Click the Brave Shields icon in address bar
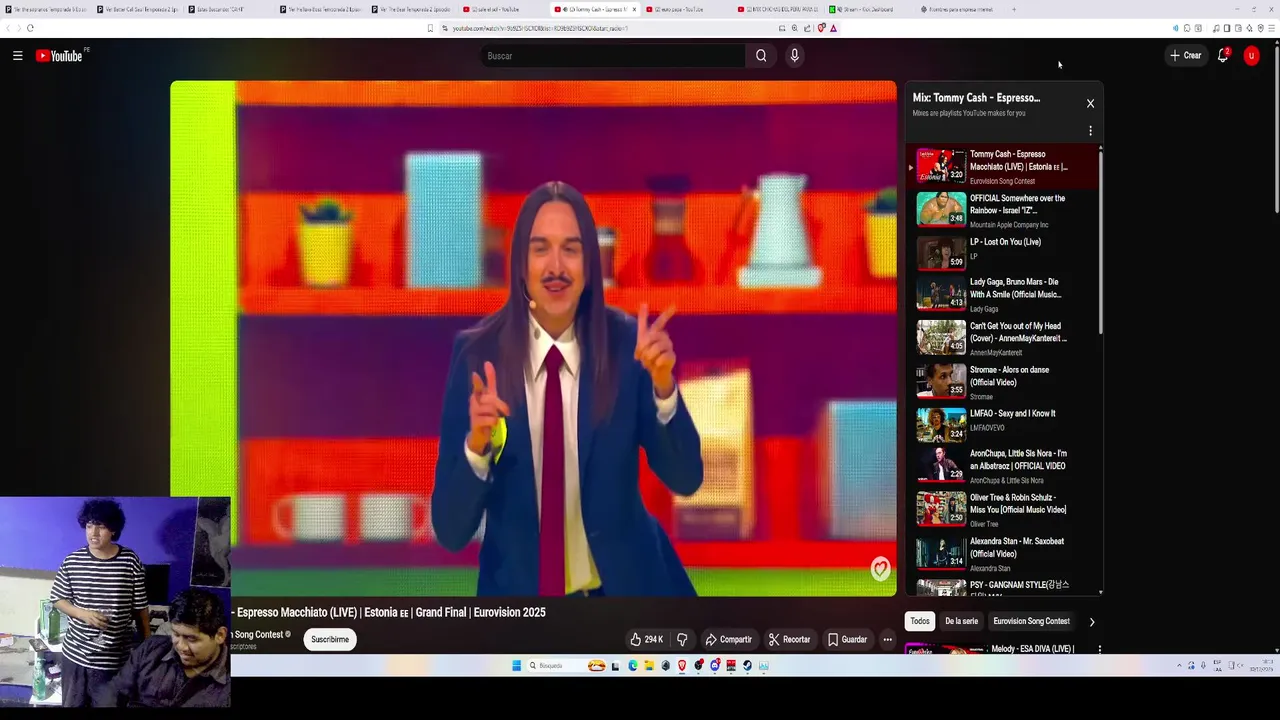This screenshot has width=1280, height=720. (x=821, y=28)
